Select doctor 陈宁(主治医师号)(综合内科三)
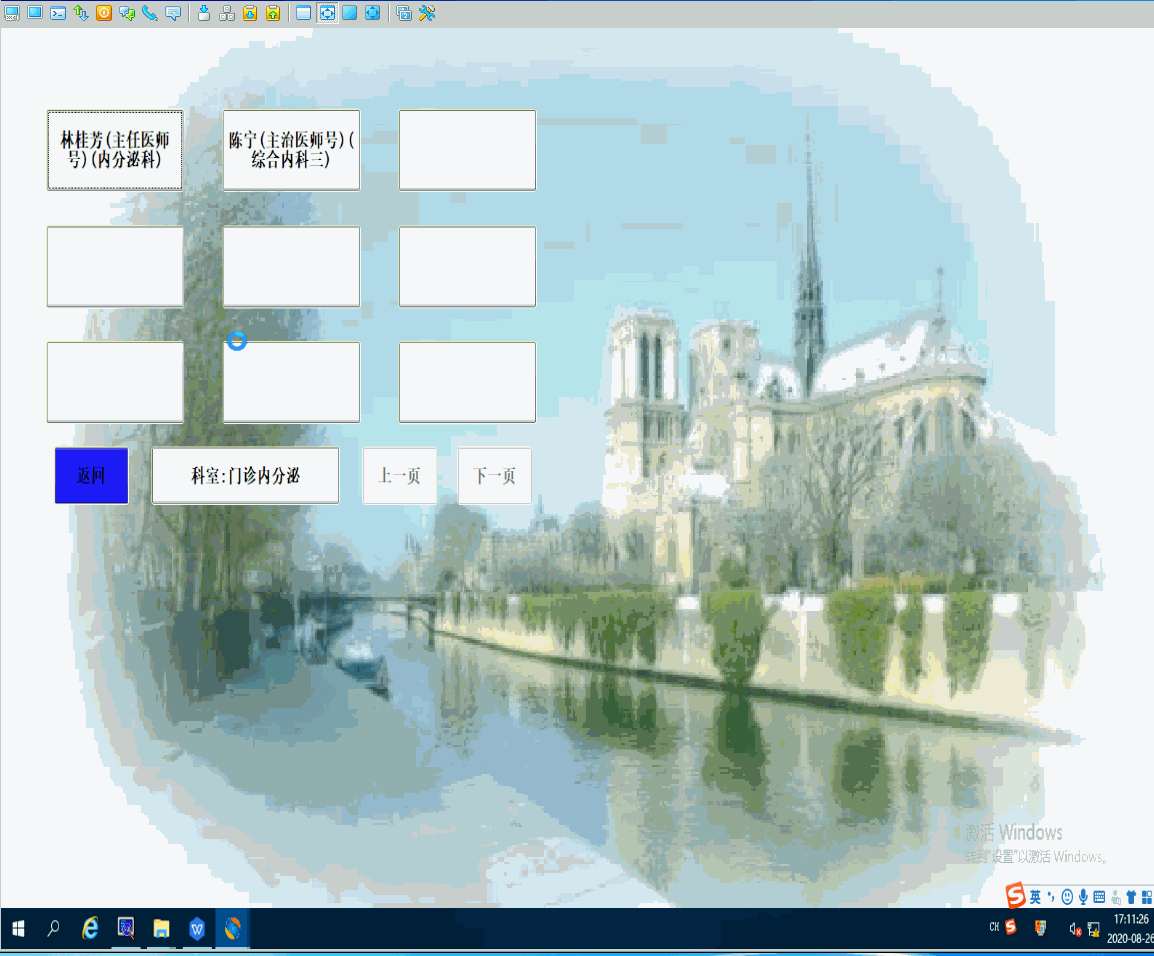Image resolution: width=1154 pixels, height=956 pixels. 291,150
